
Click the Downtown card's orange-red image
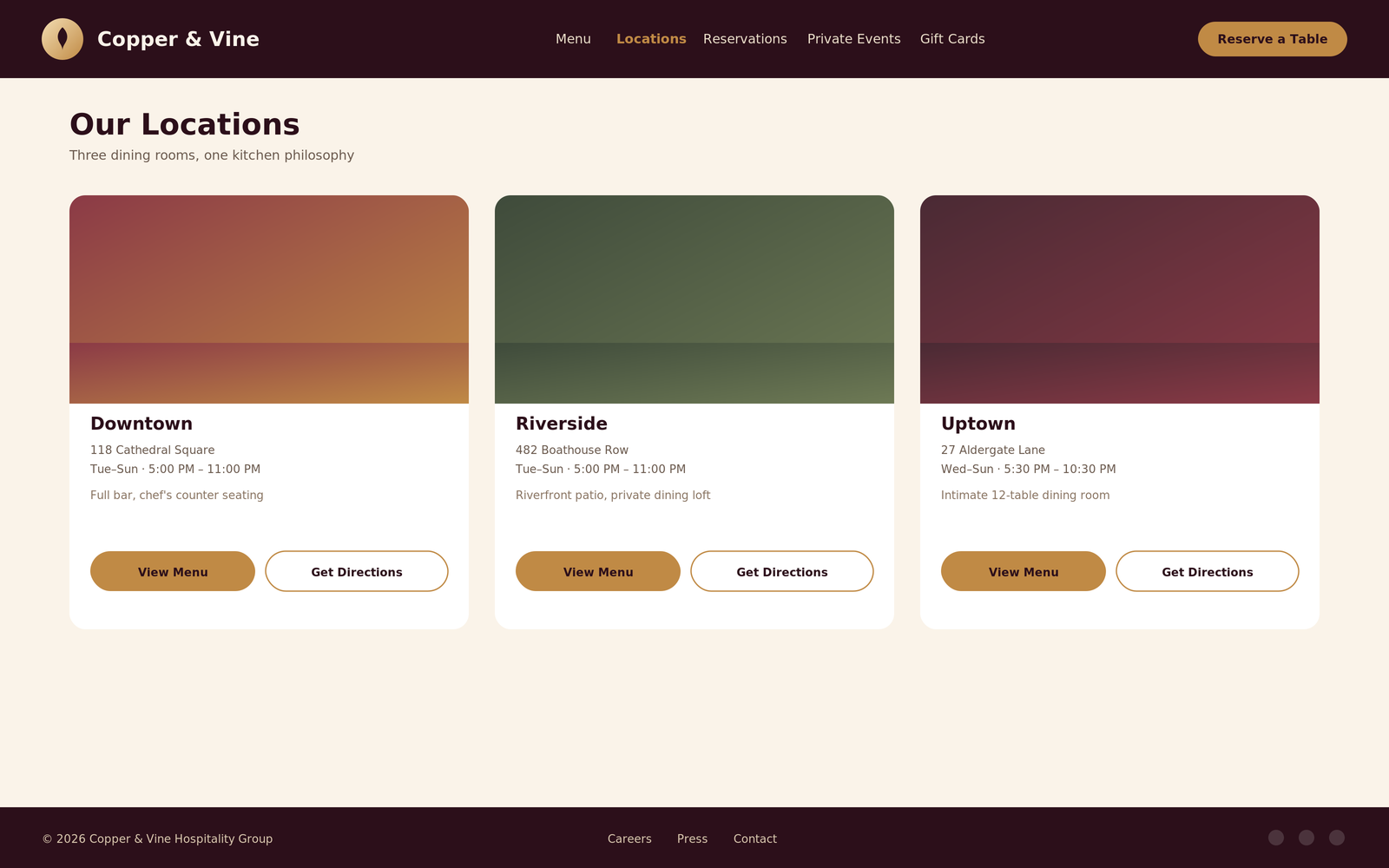click(269, 299)
